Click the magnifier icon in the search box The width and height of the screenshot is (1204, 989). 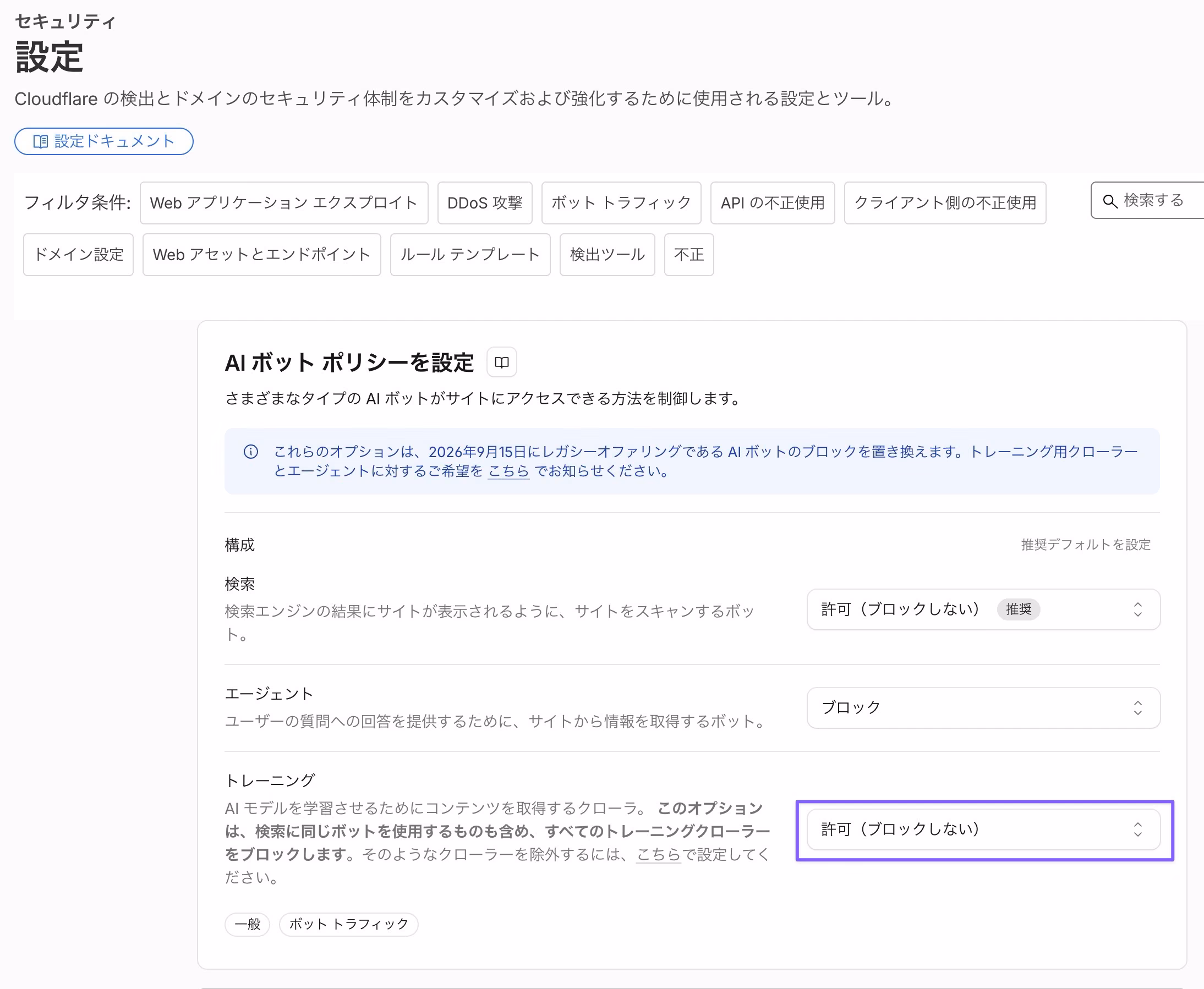pyautogui.click(x=1109, y=201)
